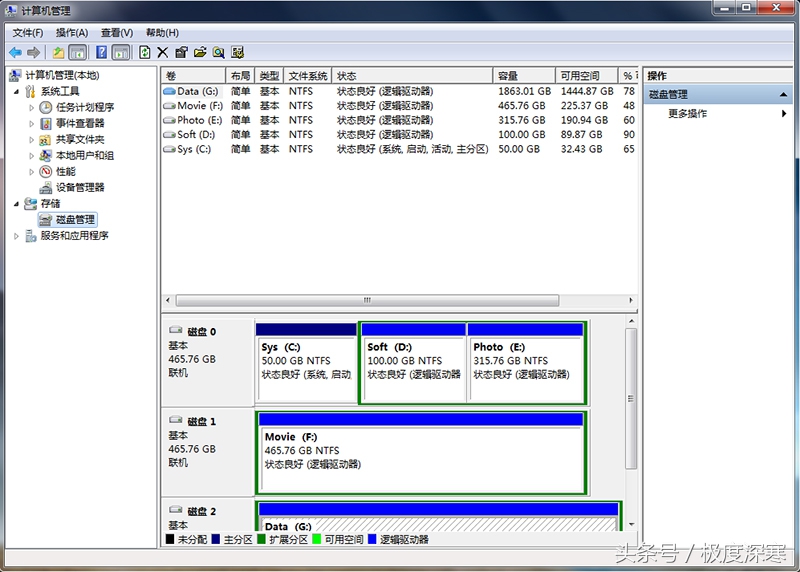800x572 pixels.
Task: Toggle the Show/Hide action pane button
Action: [x=121, y=52]
